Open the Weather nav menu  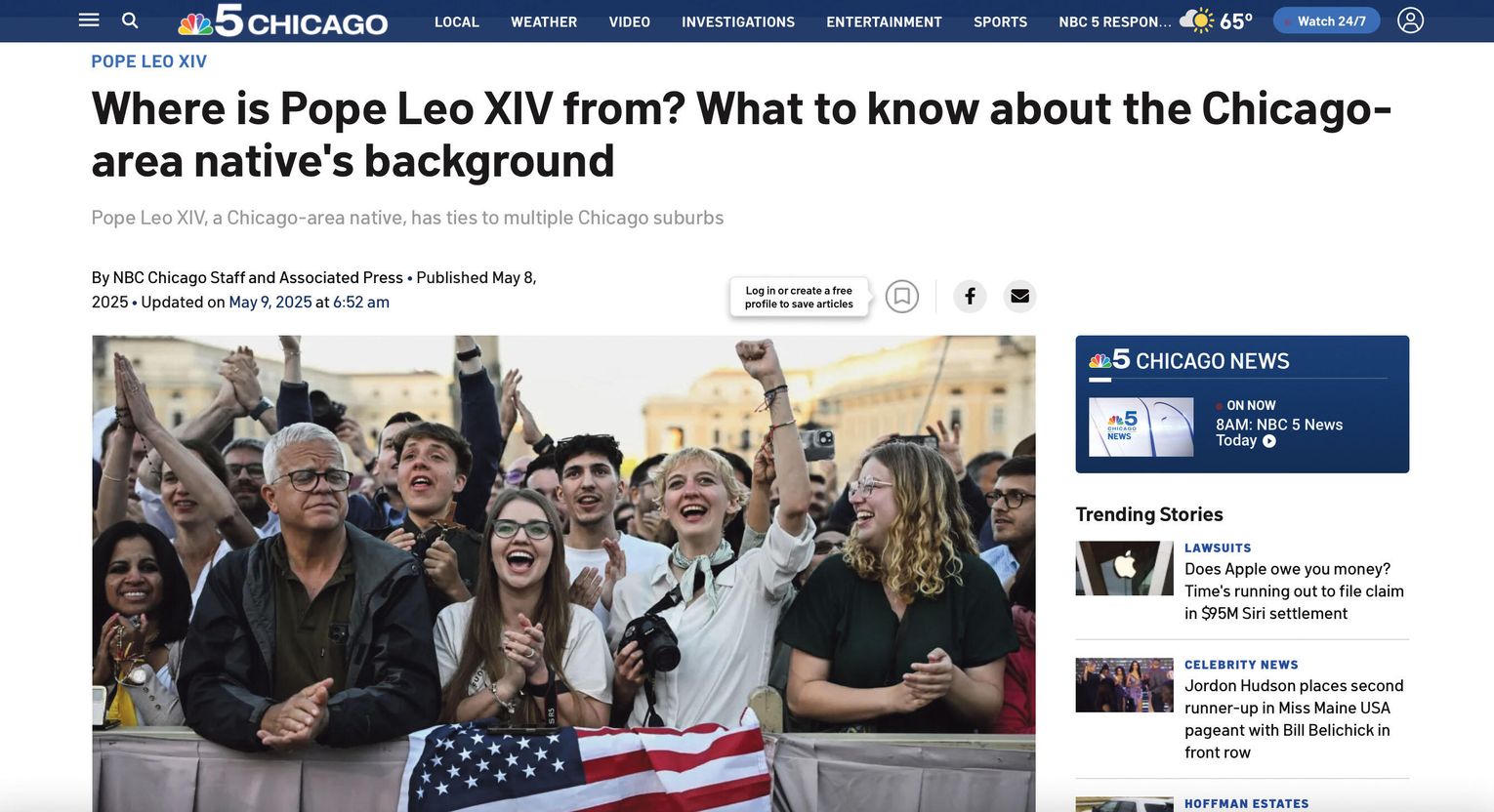544,21
